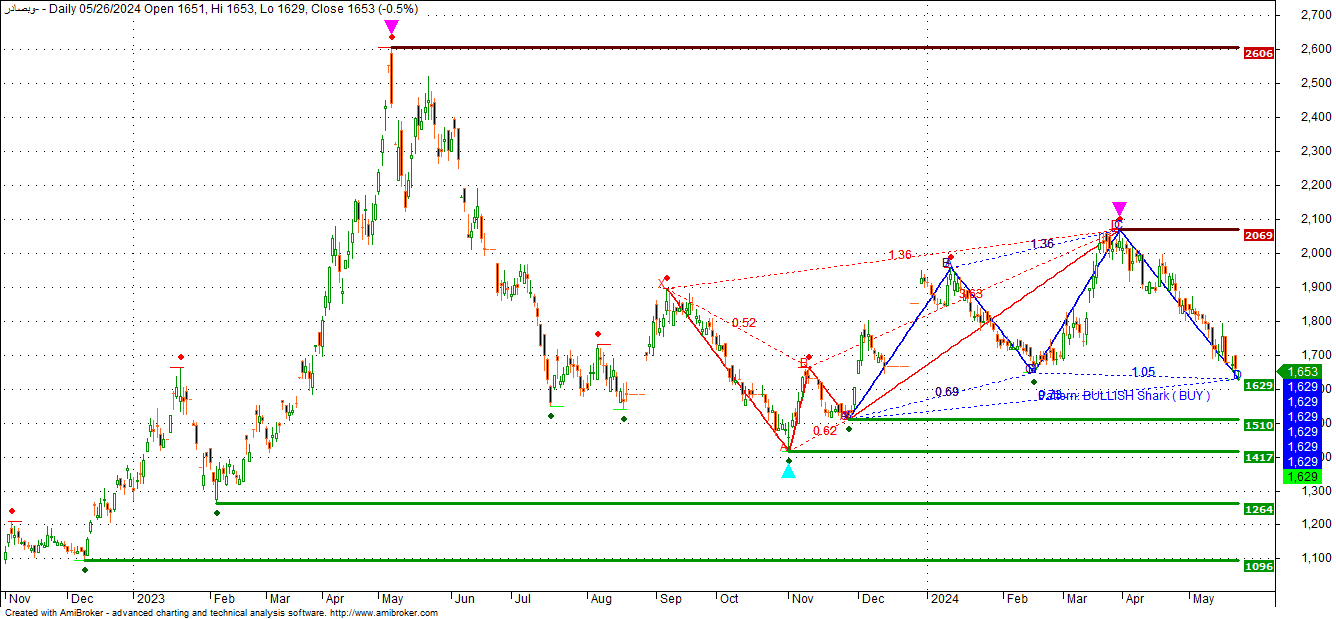This screenshot has width=1336, height=619.
Task: Click the cyan up-triangle marker below the 1417 low
Action: (788, 470)
